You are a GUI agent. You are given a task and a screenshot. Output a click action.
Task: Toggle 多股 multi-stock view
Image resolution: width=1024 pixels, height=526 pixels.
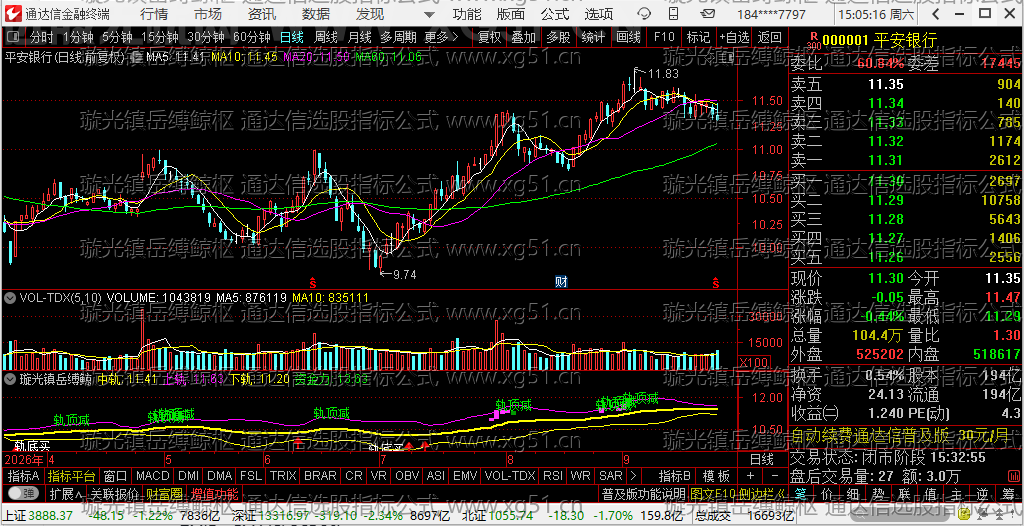(558, 37)
